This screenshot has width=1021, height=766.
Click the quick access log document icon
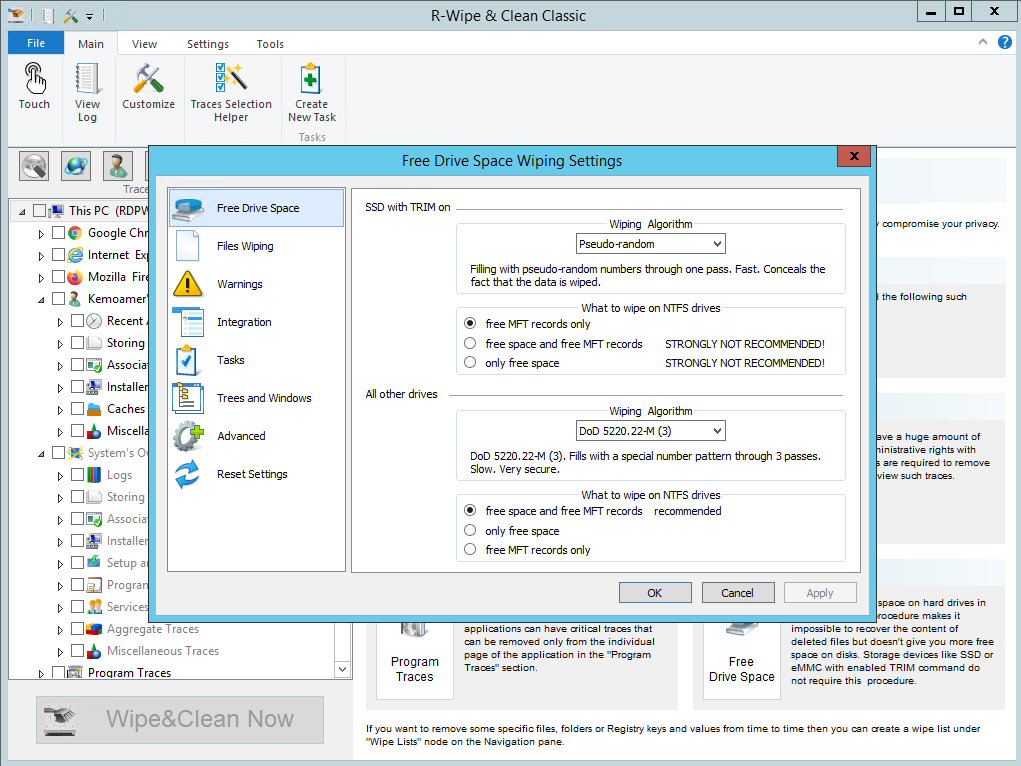click(x=48, y=16)
